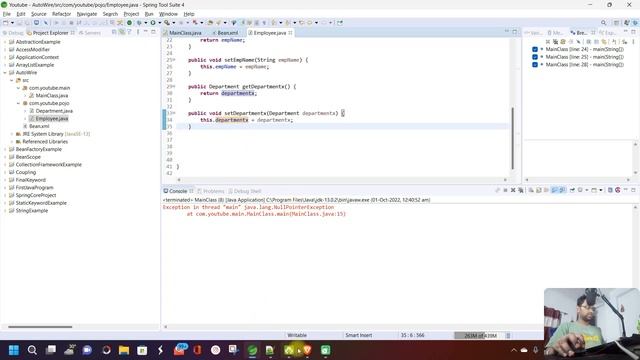This screenshot has width=640, height=360.
Task: Click the Pin Console icon
Action: coord(572,190)
